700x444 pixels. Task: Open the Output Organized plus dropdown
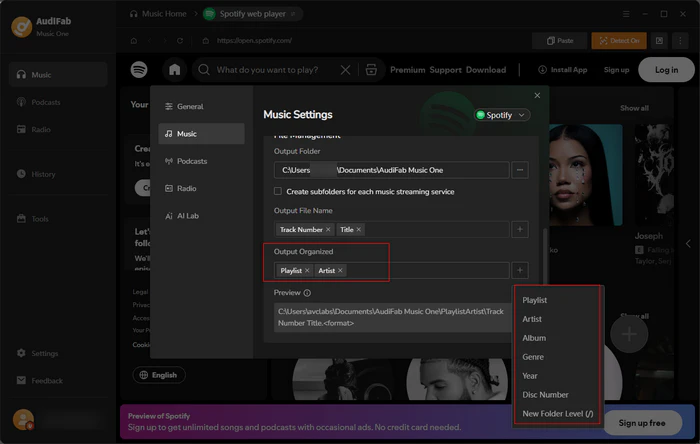tap(520, 270)
